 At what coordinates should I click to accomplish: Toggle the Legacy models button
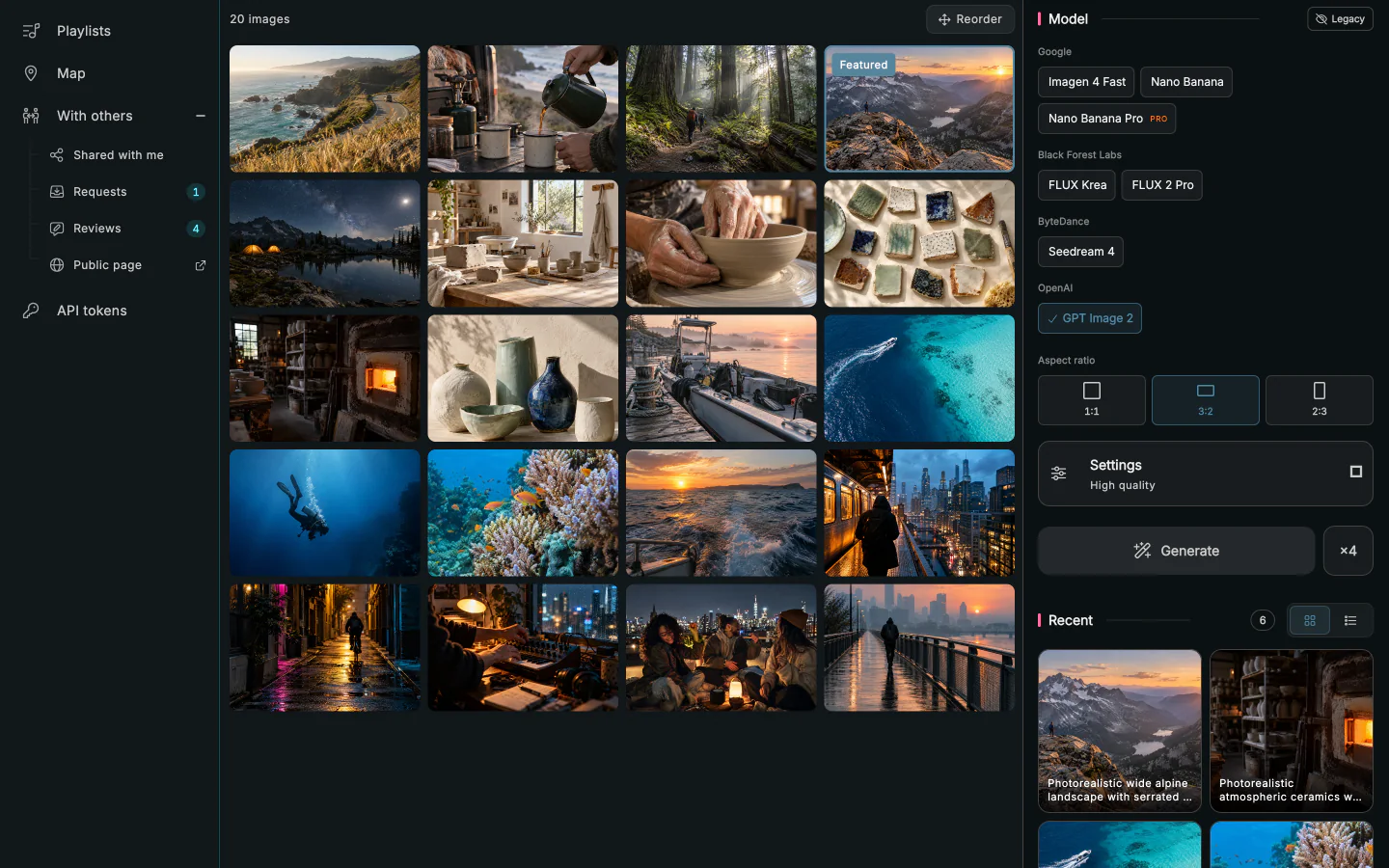point(1341,19)
